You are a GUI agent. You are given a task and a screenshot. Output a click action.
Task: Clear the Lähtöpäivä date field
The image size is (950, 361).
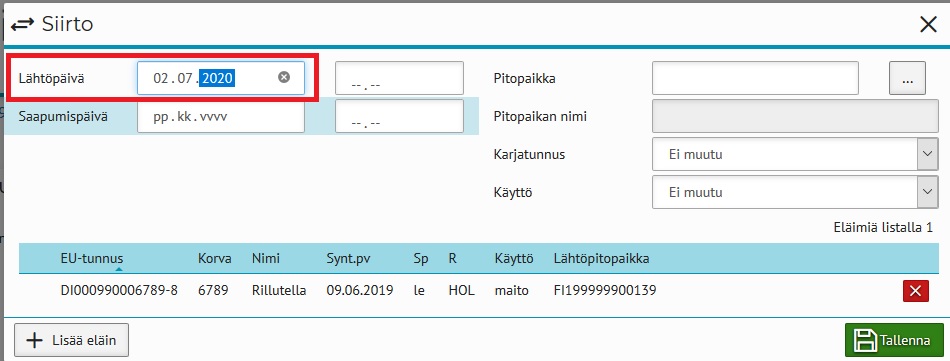click(x=284, y=78)
